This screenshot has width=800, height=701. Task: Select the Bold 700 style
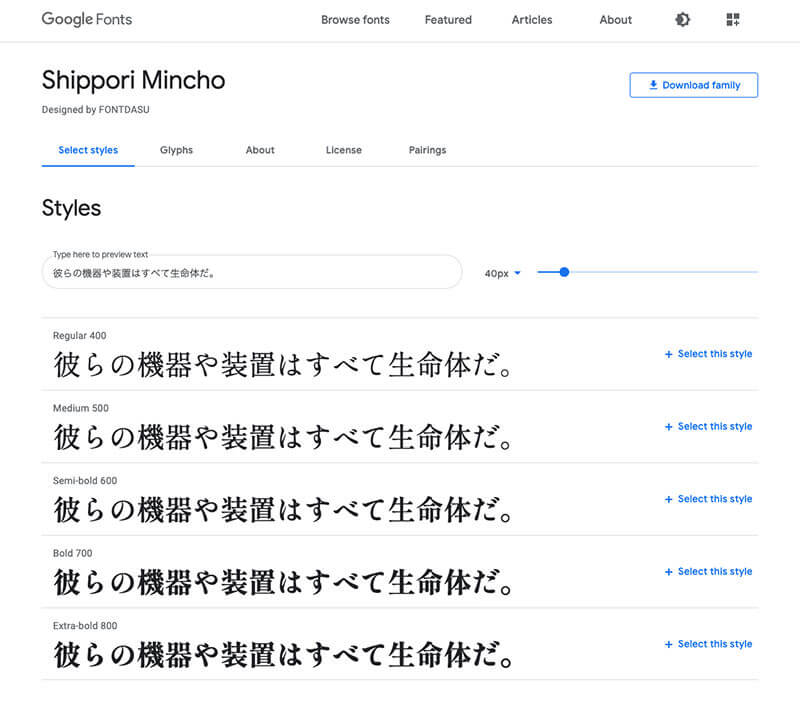coord(708,571)
